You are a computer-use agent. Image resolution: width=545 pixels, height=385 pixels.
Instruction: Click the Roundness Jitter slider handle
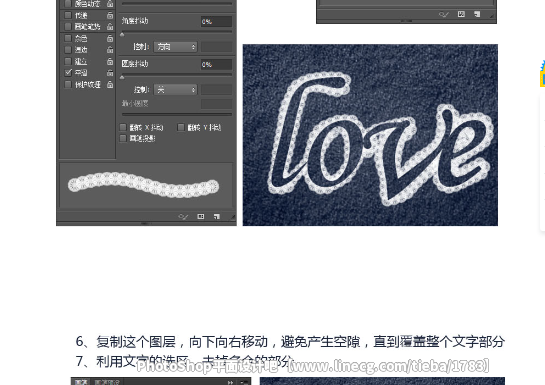click(122, 77)
